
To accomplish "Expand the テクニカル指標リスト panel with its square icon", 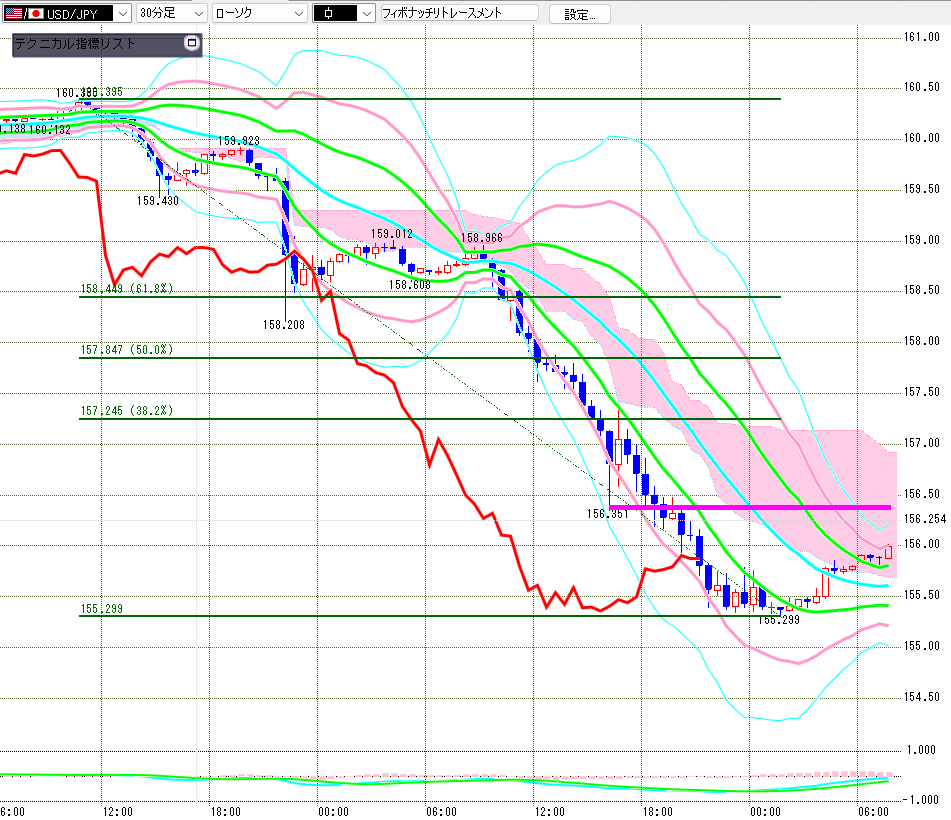I will (x=192, y=43).
